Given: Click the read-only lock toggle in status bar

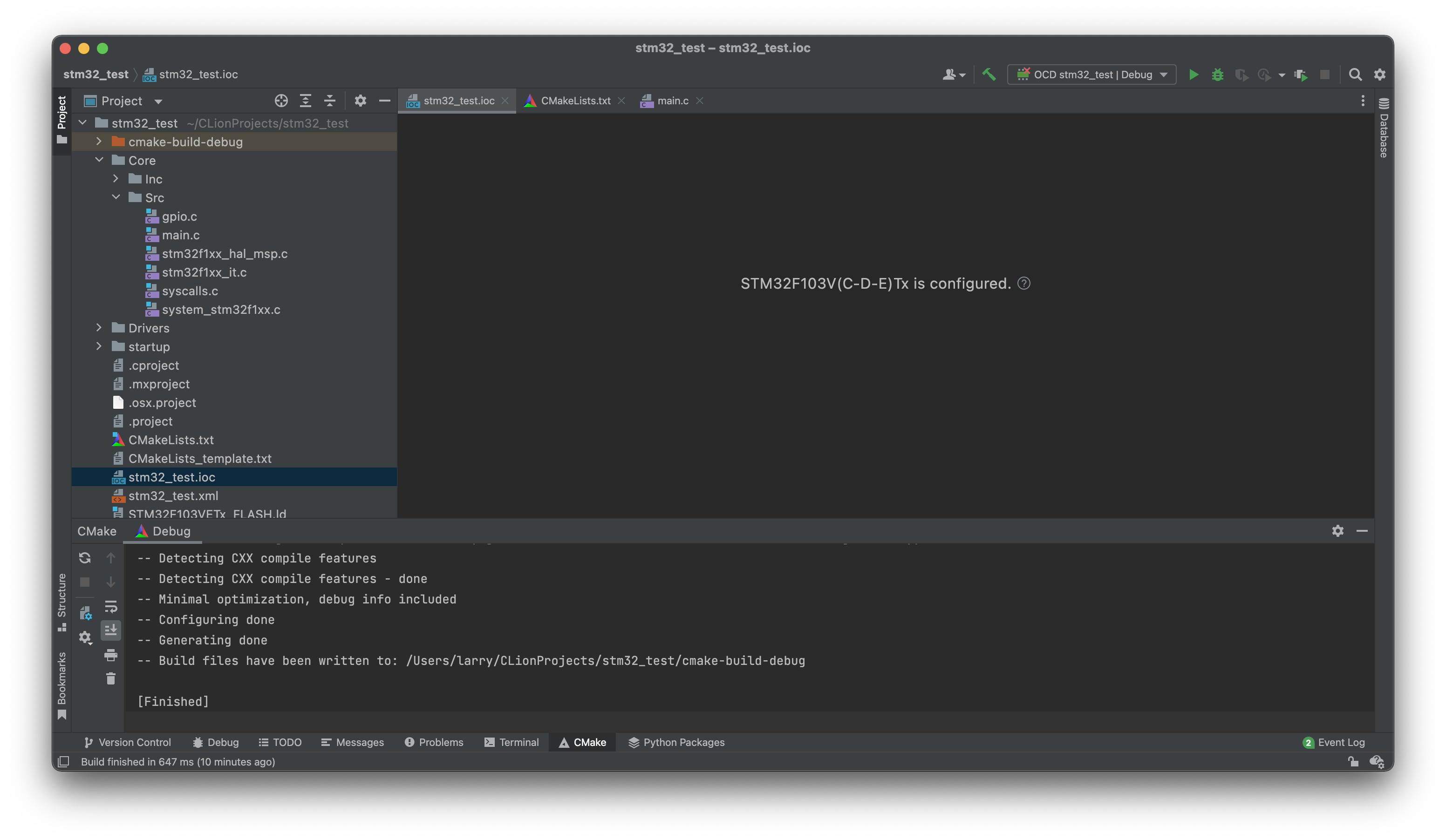Looking at the screenshot, I should [1353, 761].
